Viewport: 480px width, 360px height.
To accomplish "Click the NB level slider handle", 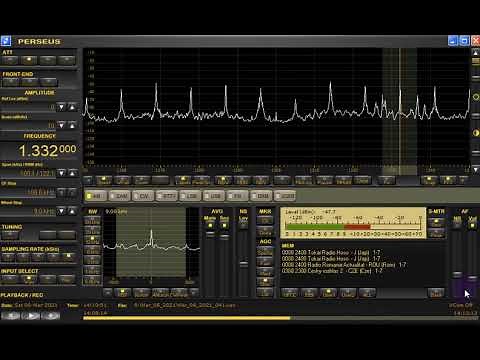I will 244,264.
